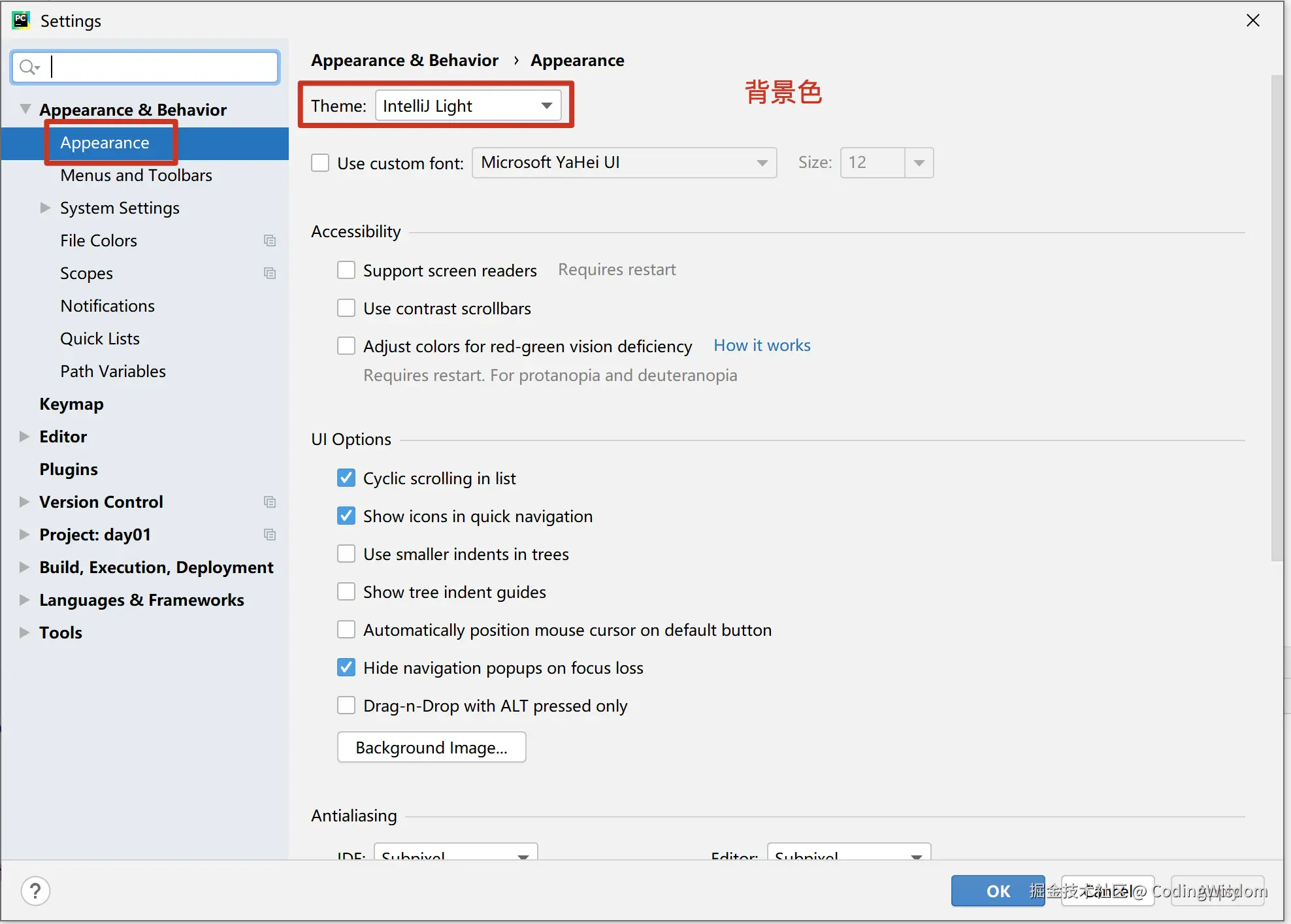
Task: Click the PyCharm logo in title bar
Action: [x=21, y=20]
